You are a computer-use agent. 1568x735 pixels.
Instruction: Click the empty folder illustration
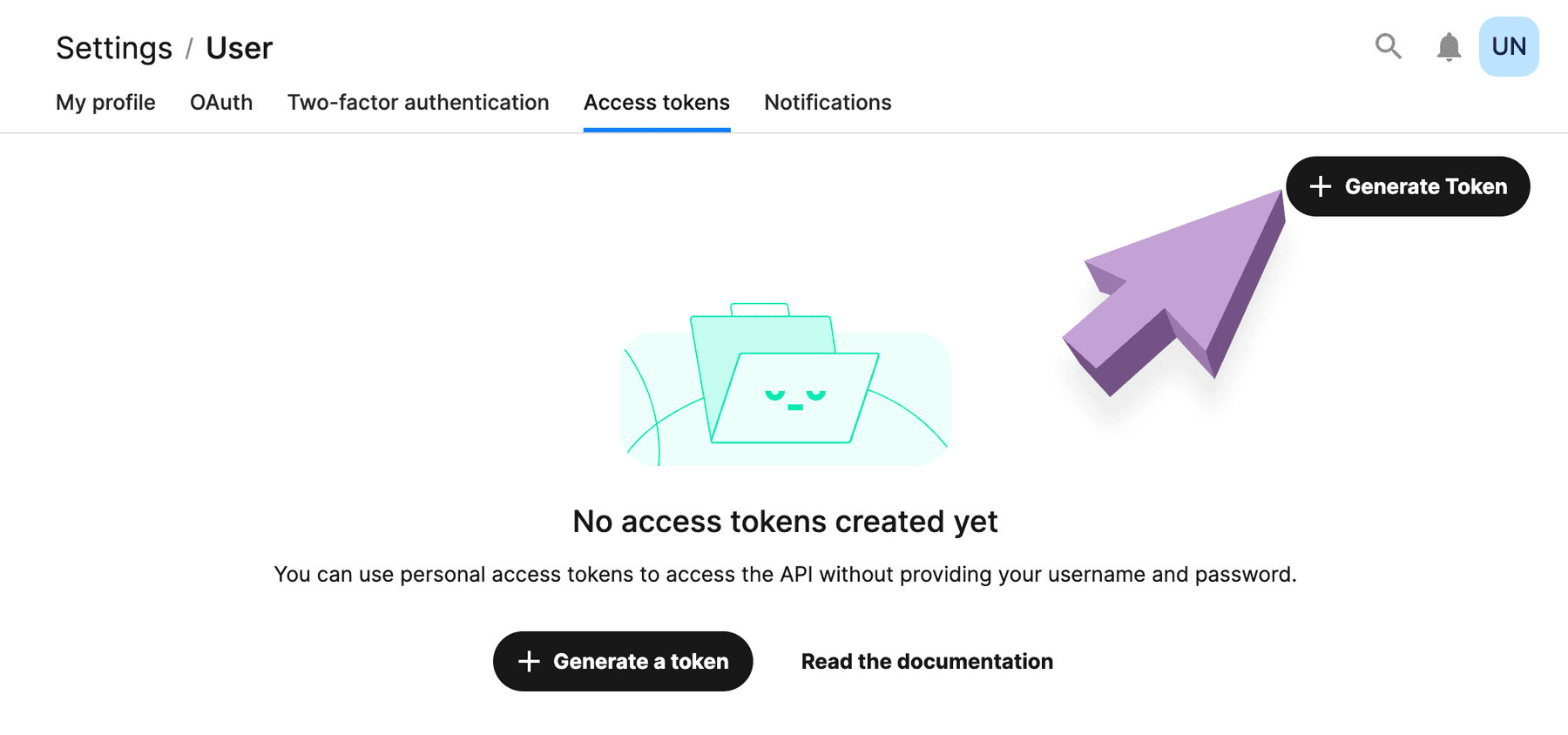click(x=785, y=384)
